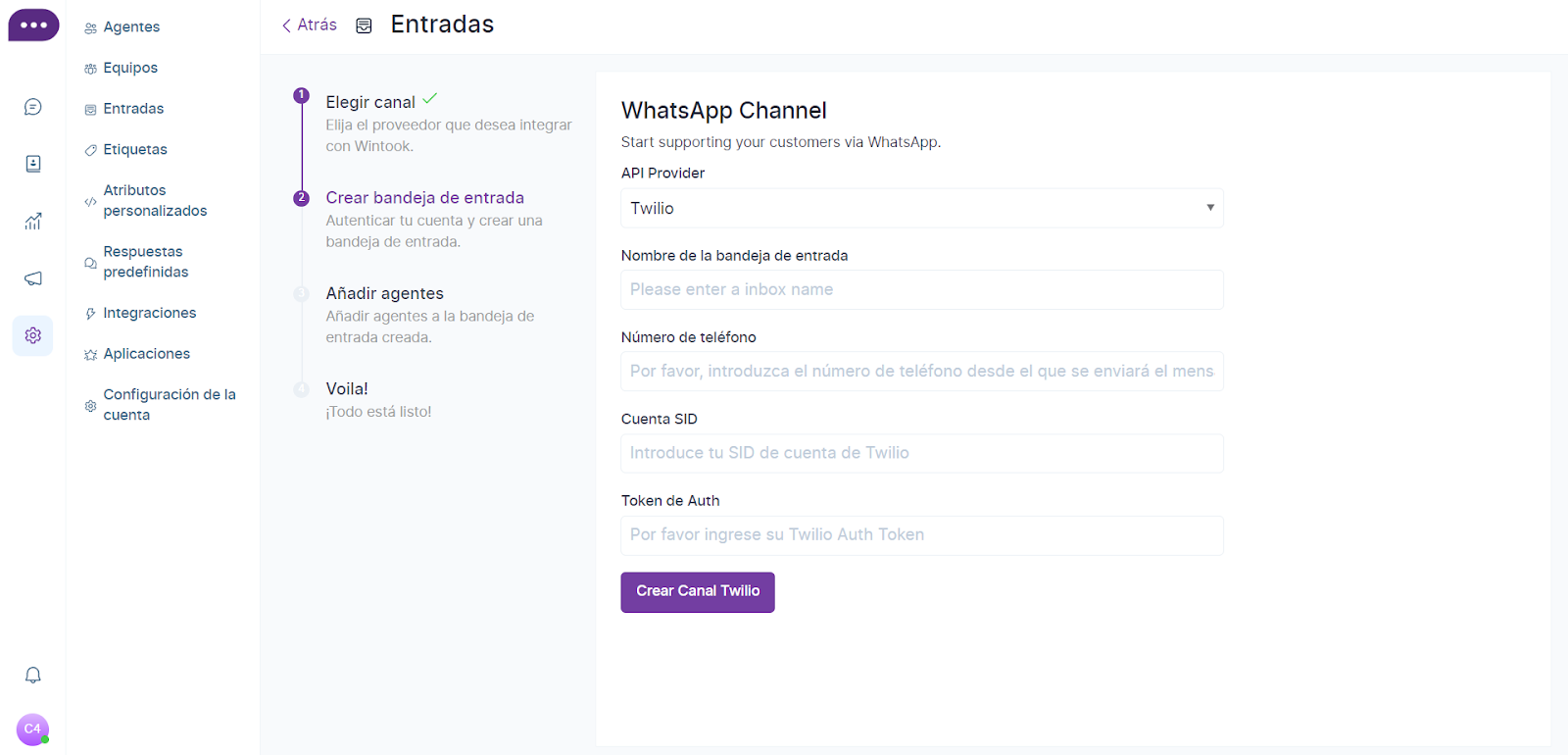Open the conversations chat bubble icon

[33, 107]
